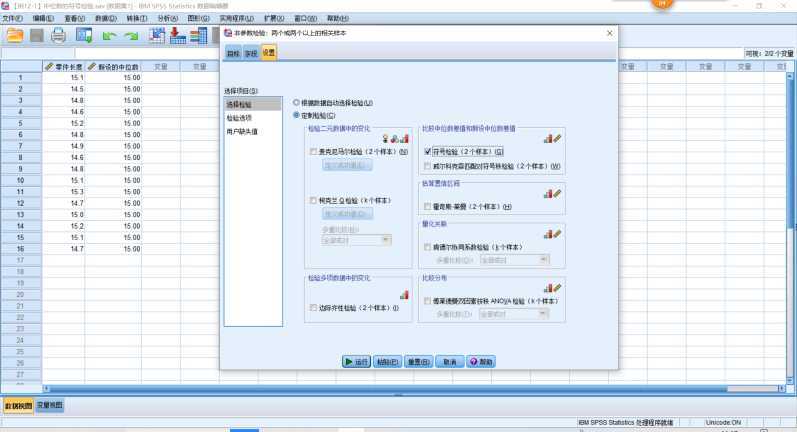Click the Save disk toolbar icon

pyautogui.click(x=37, y=36)
